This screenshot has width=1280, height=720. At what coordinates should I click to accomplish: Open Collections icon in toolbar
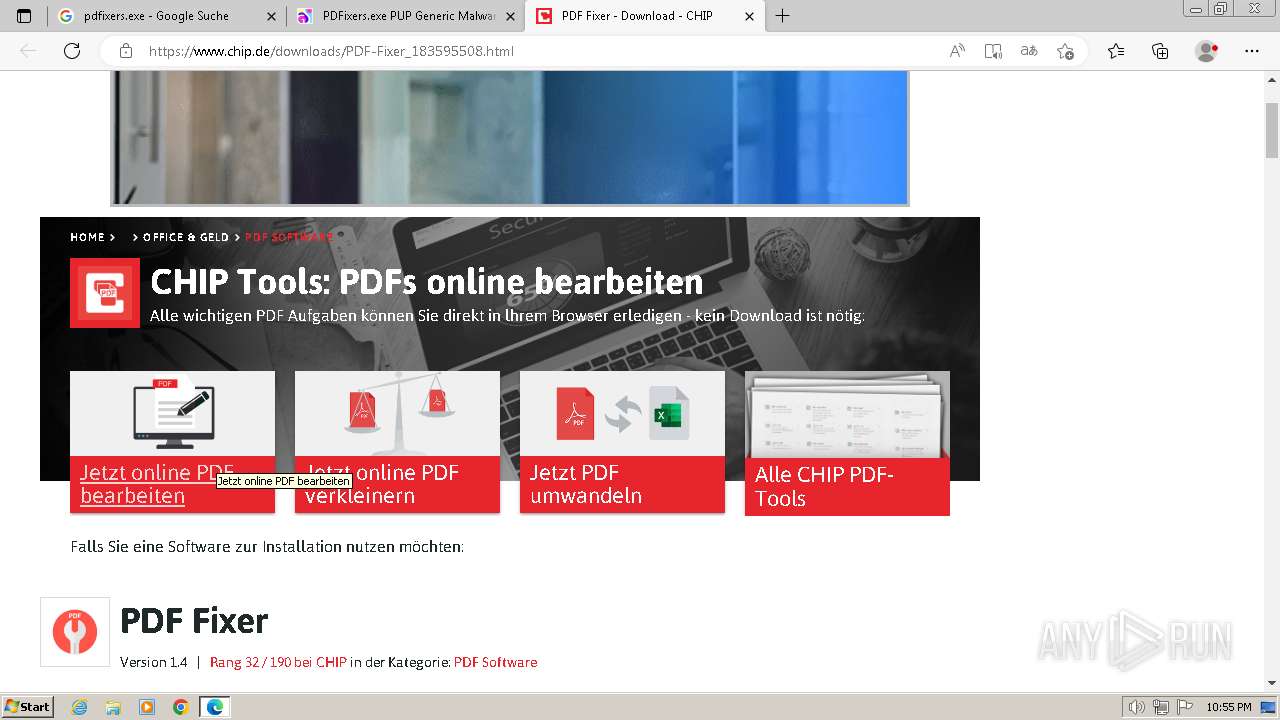click(1160, 51)
